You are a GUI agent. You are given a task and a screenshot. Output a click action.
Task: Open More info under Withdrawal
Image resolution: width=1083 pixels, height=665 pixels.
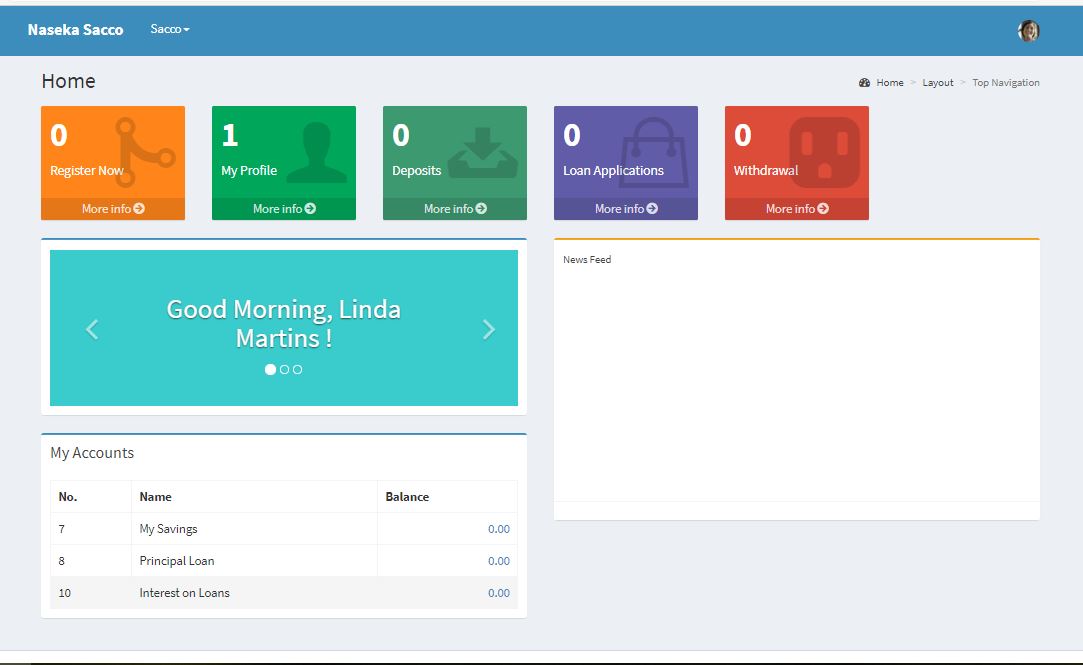[797, 209]
